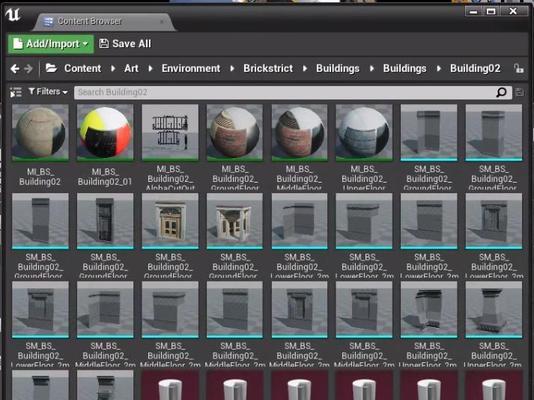Image resolution: width=534 pixels, height=400 pixels.
Task: Navigate to the Art breadcrumb
Action: click(x=131, y=68)
